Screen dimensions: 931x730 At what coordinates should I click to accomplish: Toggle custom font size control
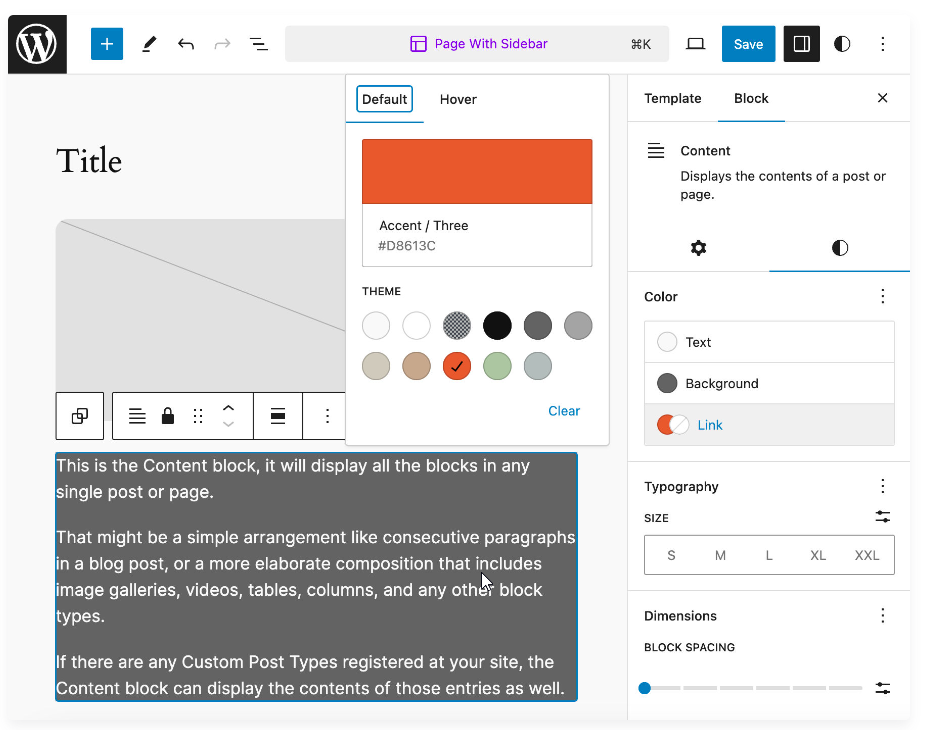883,517
